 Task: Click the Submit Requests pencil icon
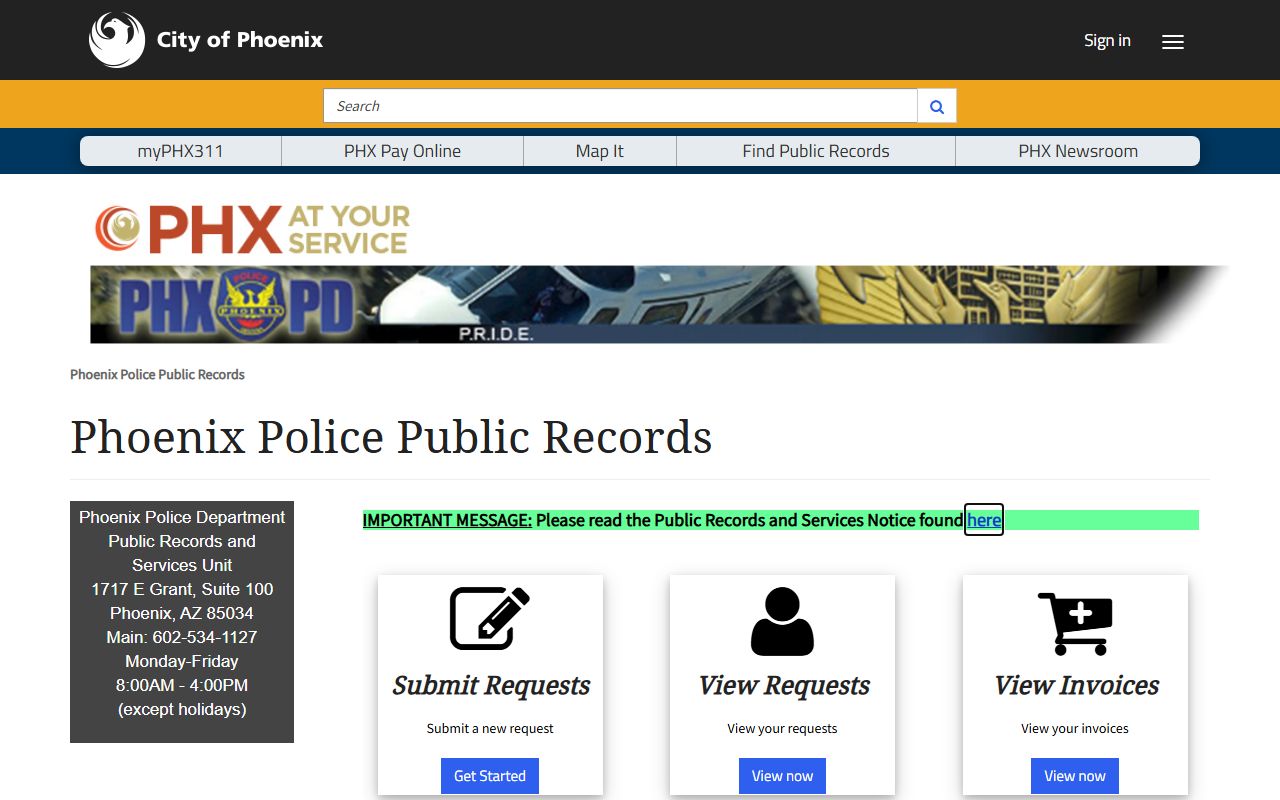490,618
